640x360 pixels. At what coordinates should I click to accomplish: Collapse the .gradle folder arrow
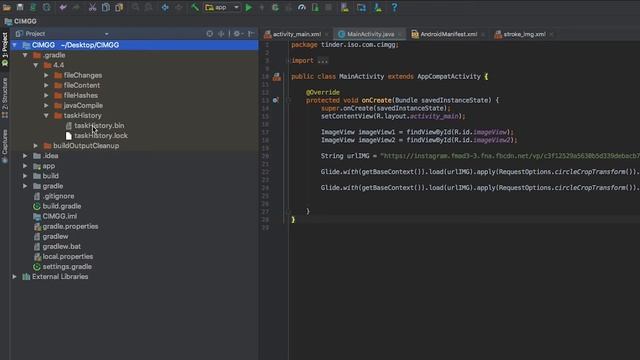pyautogui.click(x=25, y=55)
